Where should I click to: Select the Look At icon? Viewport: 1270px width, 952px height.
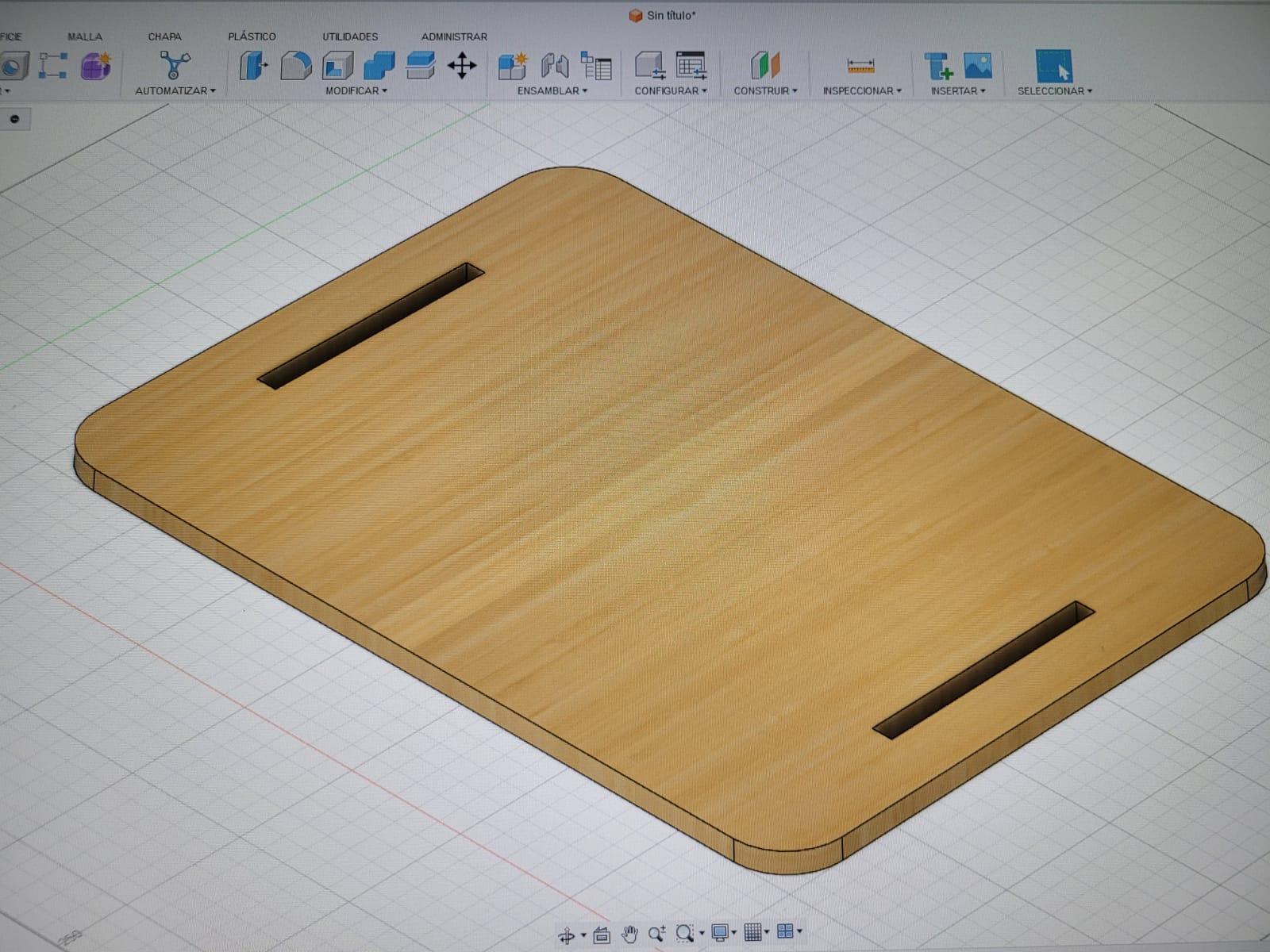(x=602, y=935)
